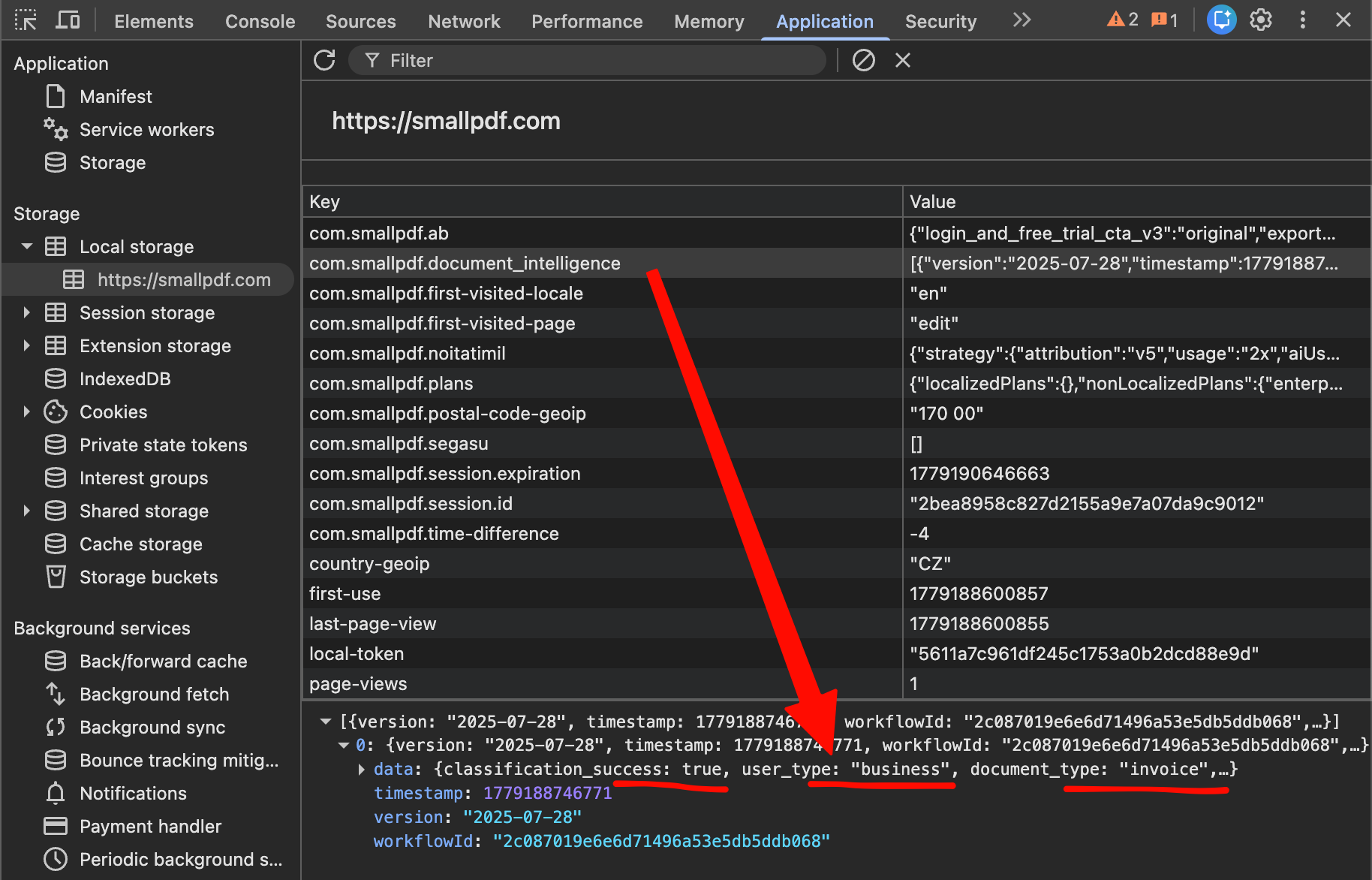Viewport: 1372px width, 880px height.
Task: Select Private state tokens
Action: [x=163, y=445]
